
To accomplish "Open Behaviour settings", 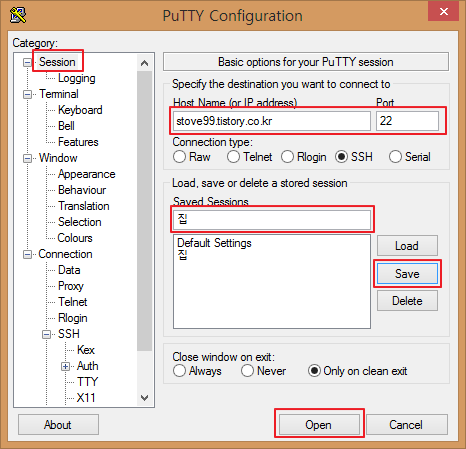I will 82,190.
